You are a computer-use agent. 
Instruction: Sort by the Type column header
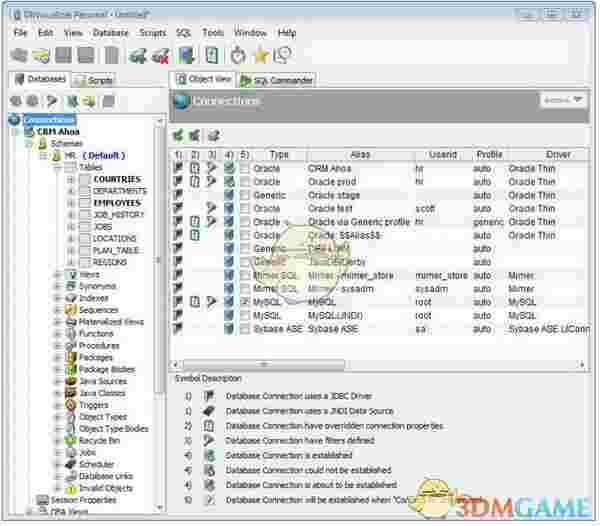click(x=279, y=155)
